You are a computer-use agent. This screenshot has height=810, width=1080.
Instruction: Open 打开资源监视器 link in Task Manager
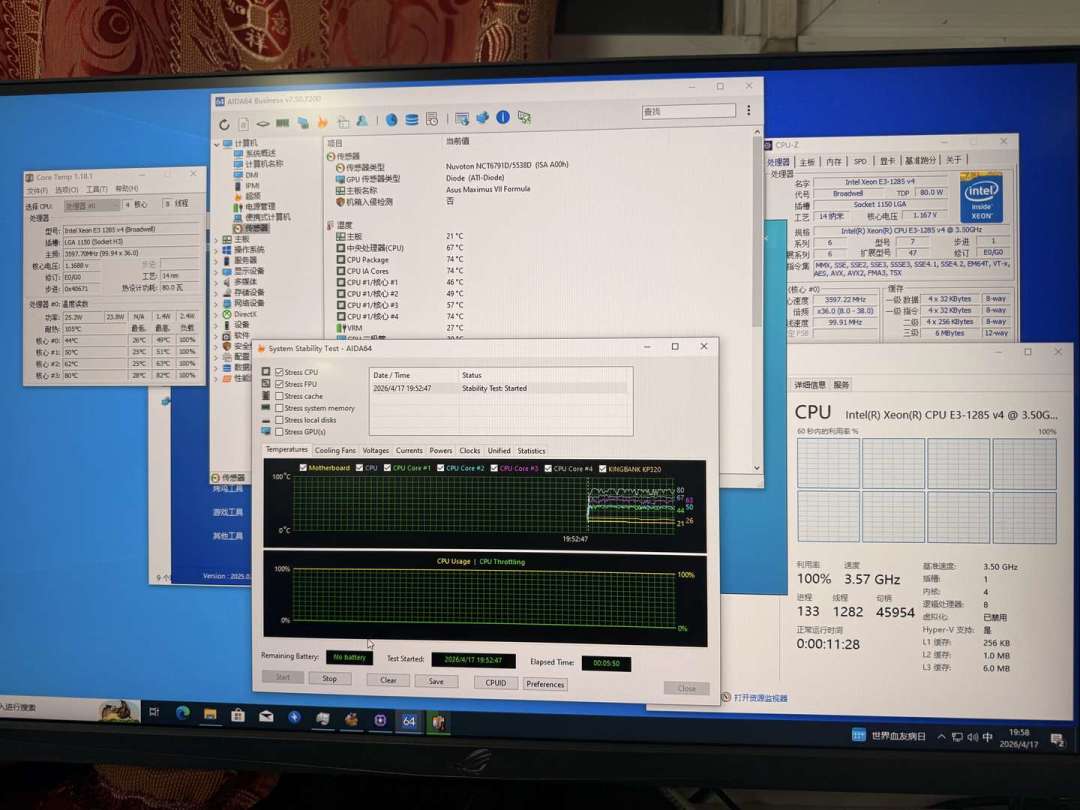760,698
